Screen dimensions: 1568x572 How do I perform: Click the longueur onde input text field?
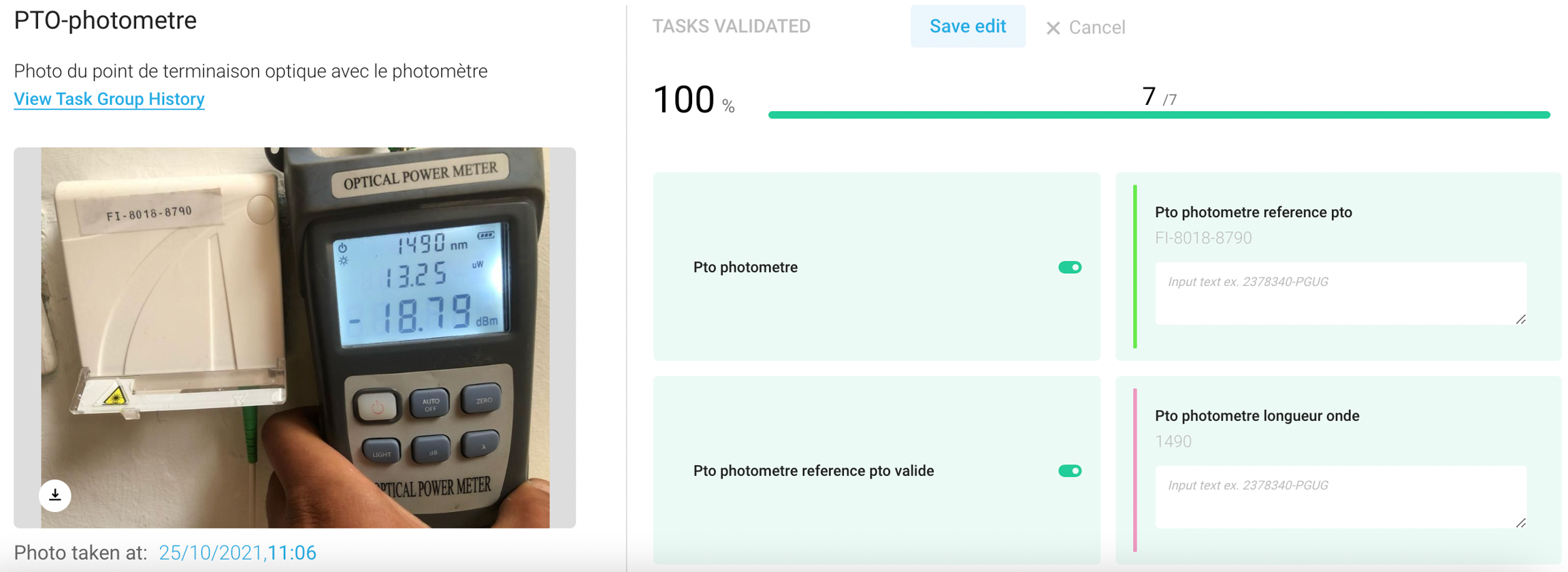(x=1341, y=497)
